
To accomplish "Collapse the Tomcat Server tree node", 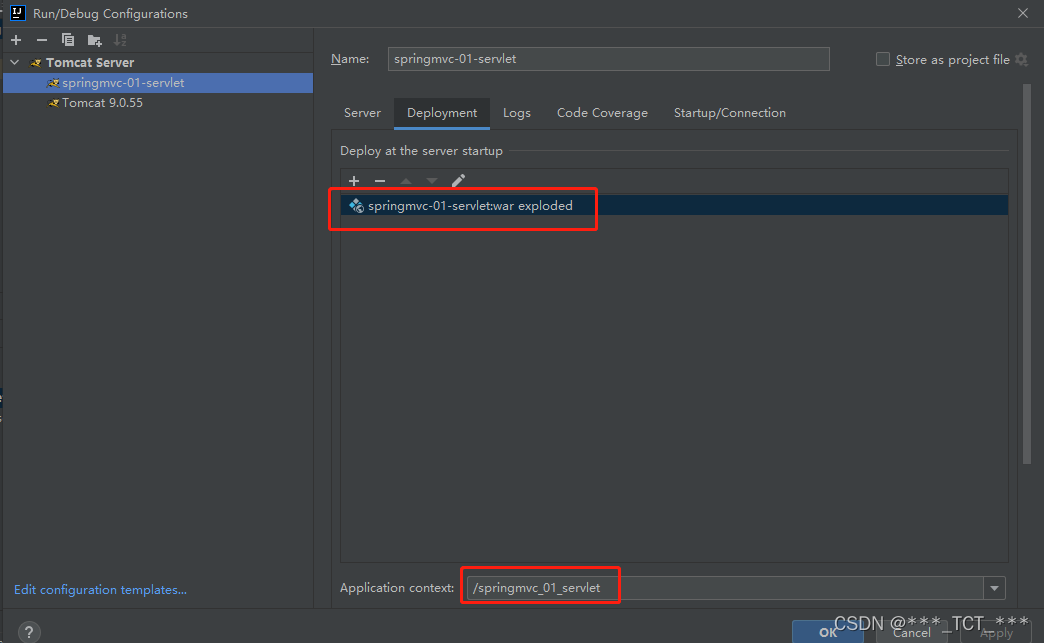I will click(15, 63).
